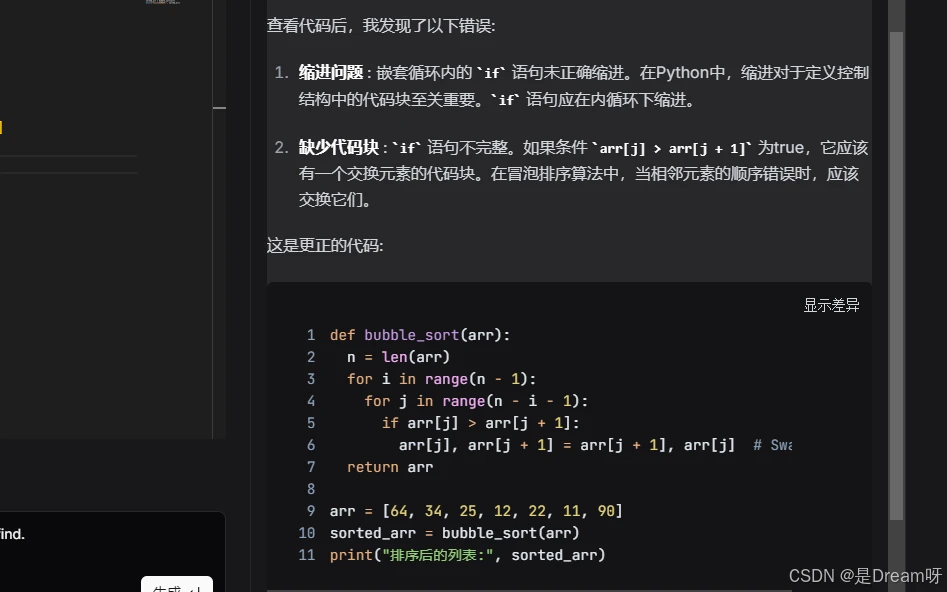Image resolution: width=947 pixels, height=592 pixels.
Task: Click the swap line 'arr[j], arr[j + 1] = arr[j + 1], arr[j]'
Action: coord(567,445)
